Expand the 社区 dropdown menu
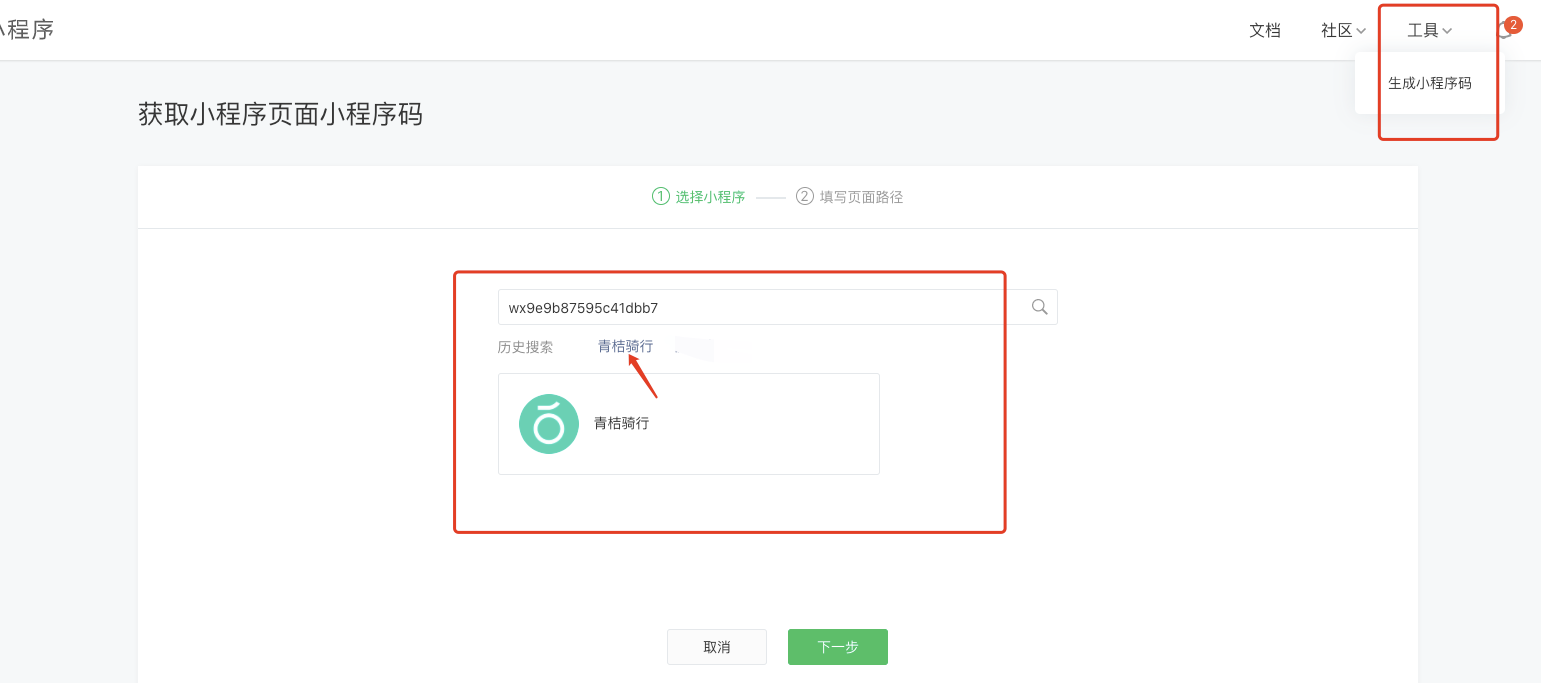The height and width of the screenshot is (683, 1541). pyautogui.click(x=1343, y=31)
